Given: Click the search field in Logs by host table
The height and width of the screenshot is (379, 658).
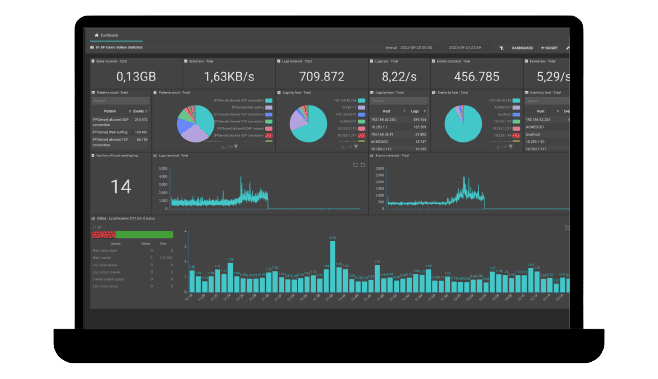Looking at the screenshot, I should tap(399, 101).
